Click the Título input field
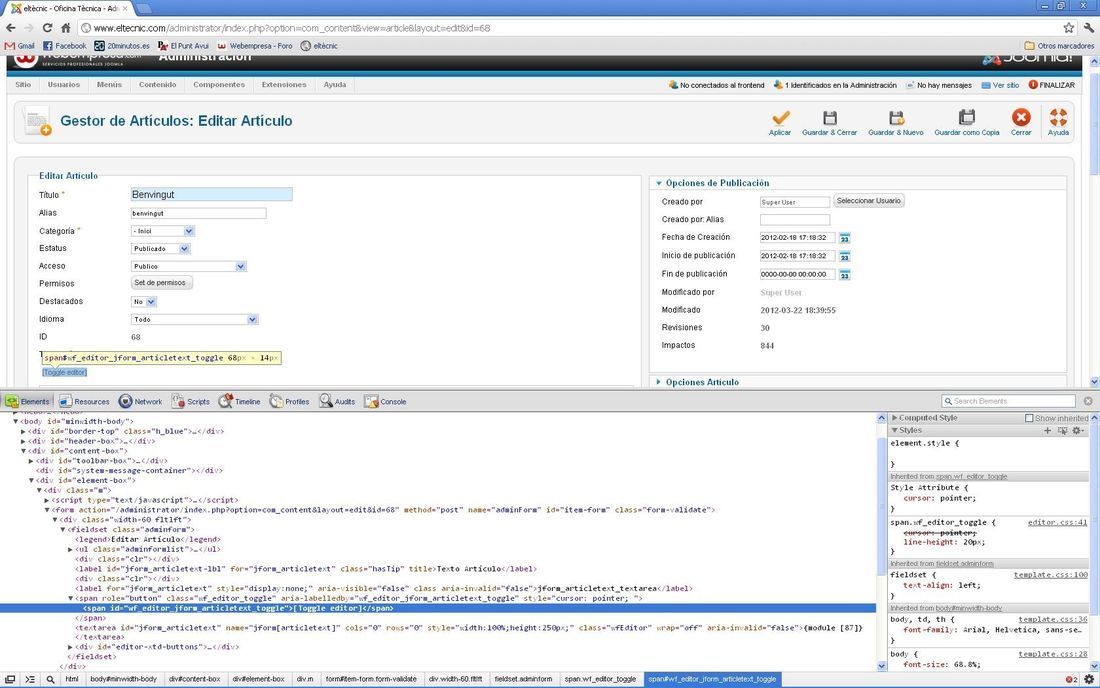 click(x=211, y=195)
